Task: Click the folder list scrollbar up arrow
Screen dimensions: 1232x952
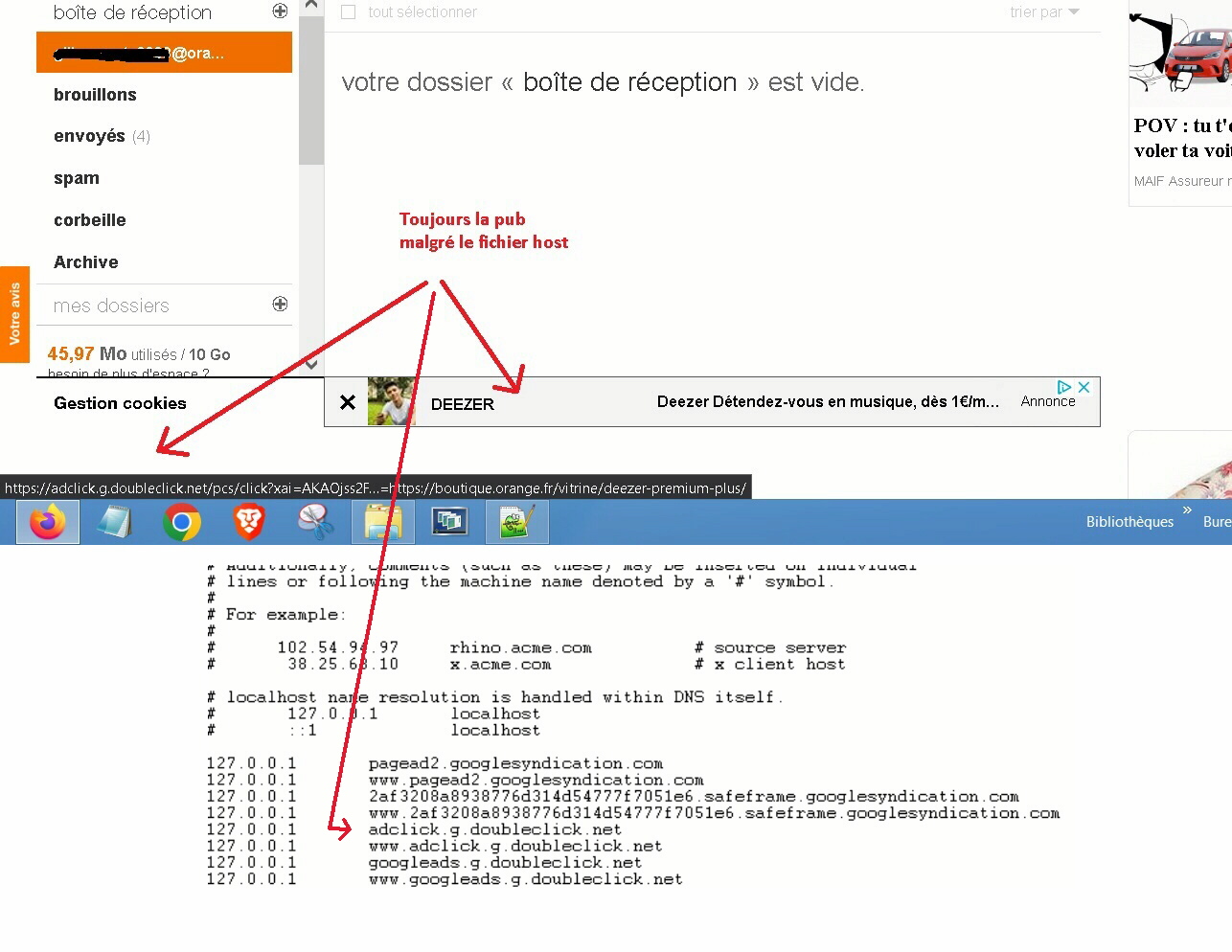Action: tap(310, 6)
